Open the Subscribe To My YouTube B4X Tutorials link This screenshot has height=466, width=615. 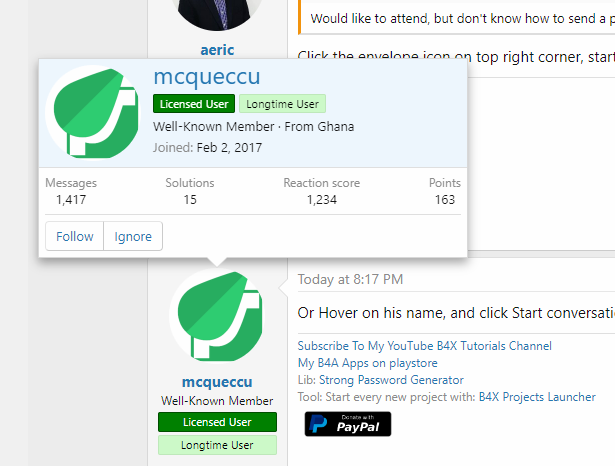[x=425, y=346]
